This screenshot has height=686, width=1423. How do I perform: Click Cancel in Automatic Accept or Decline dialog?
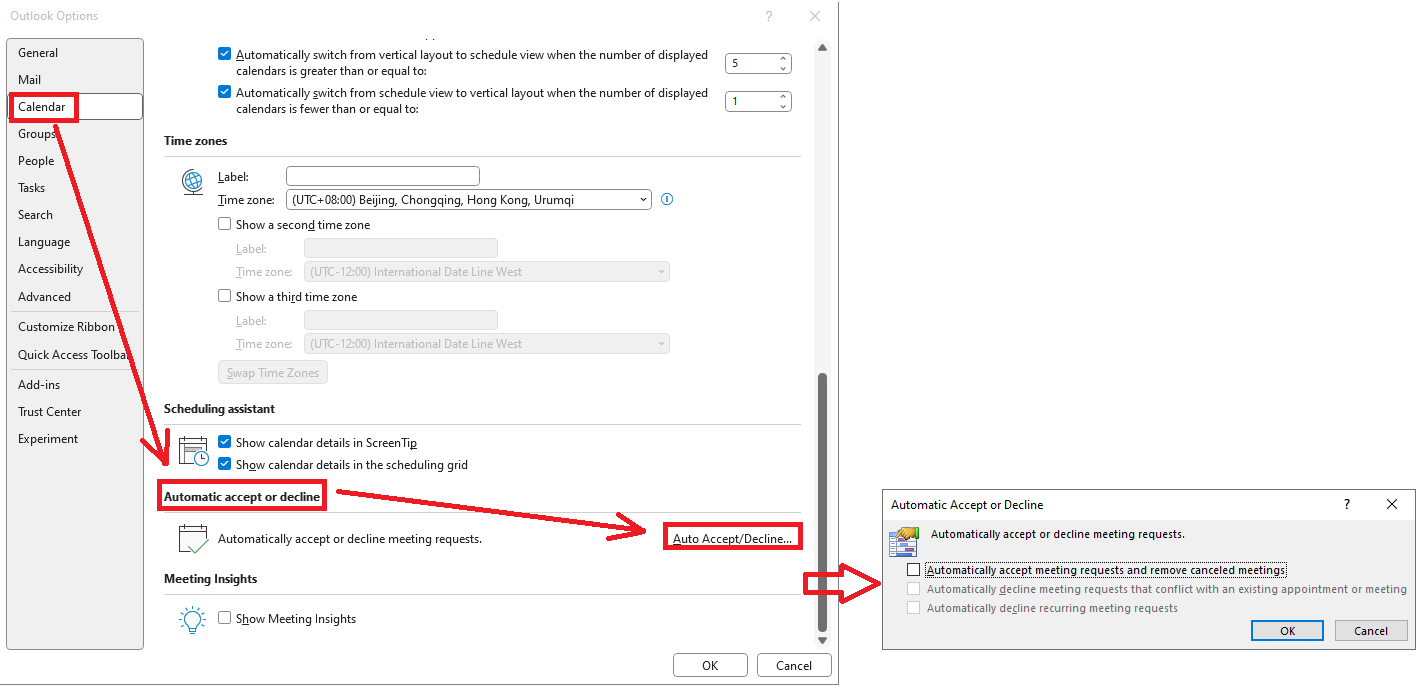pos(1371,631)
